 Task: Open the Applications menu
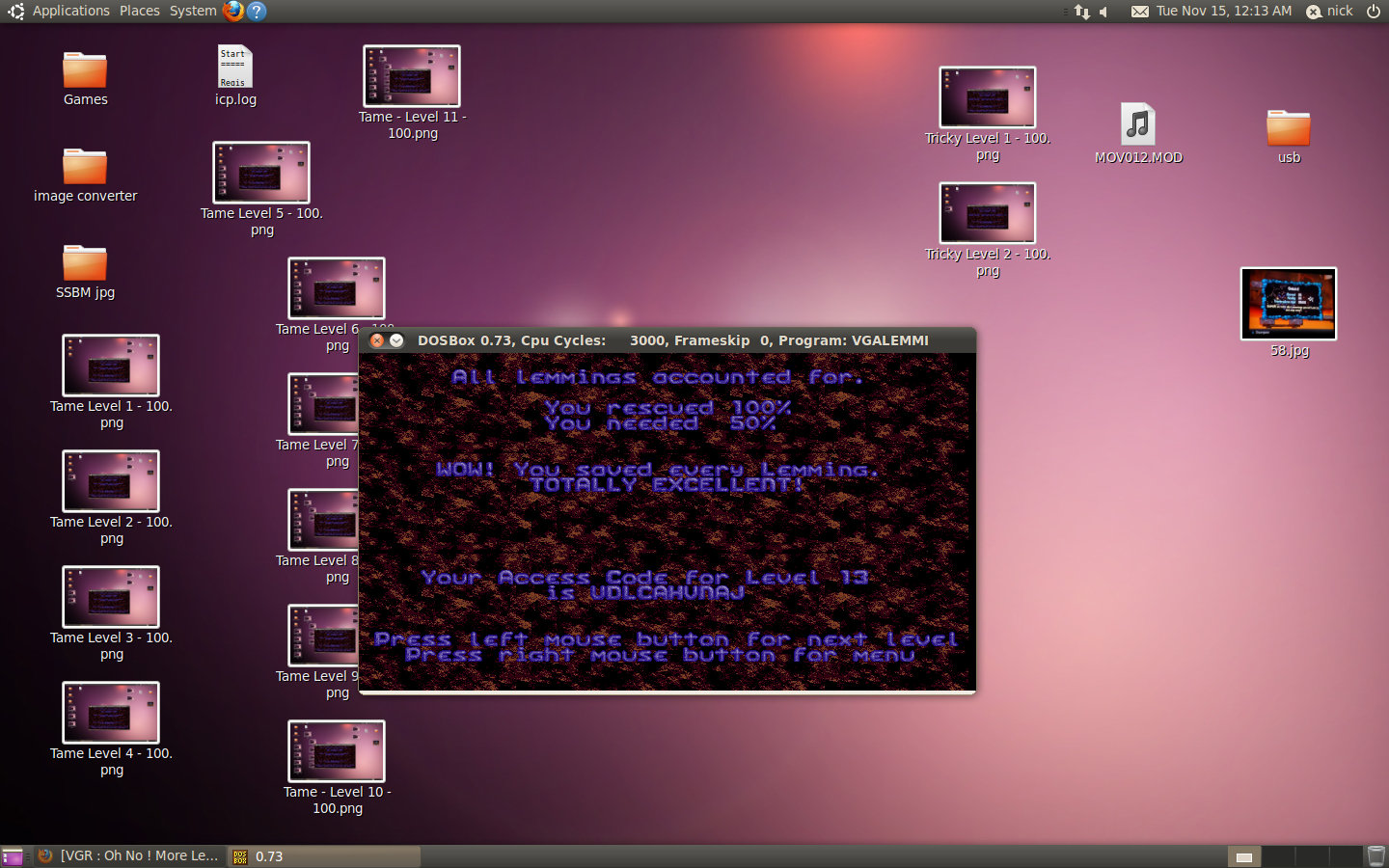[70, 11]
